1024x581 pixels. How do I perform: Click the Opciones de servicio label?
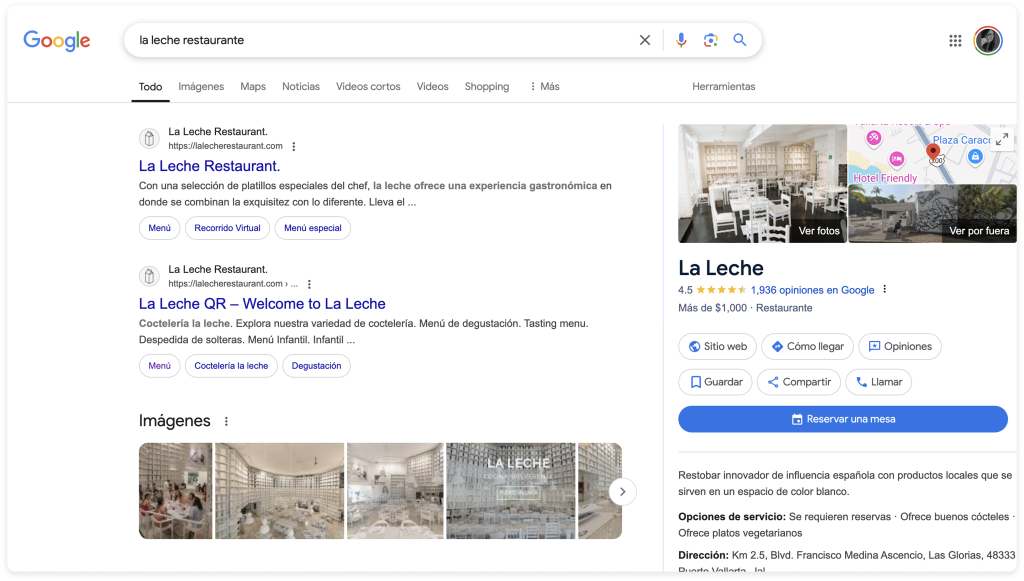pos(732,516)
